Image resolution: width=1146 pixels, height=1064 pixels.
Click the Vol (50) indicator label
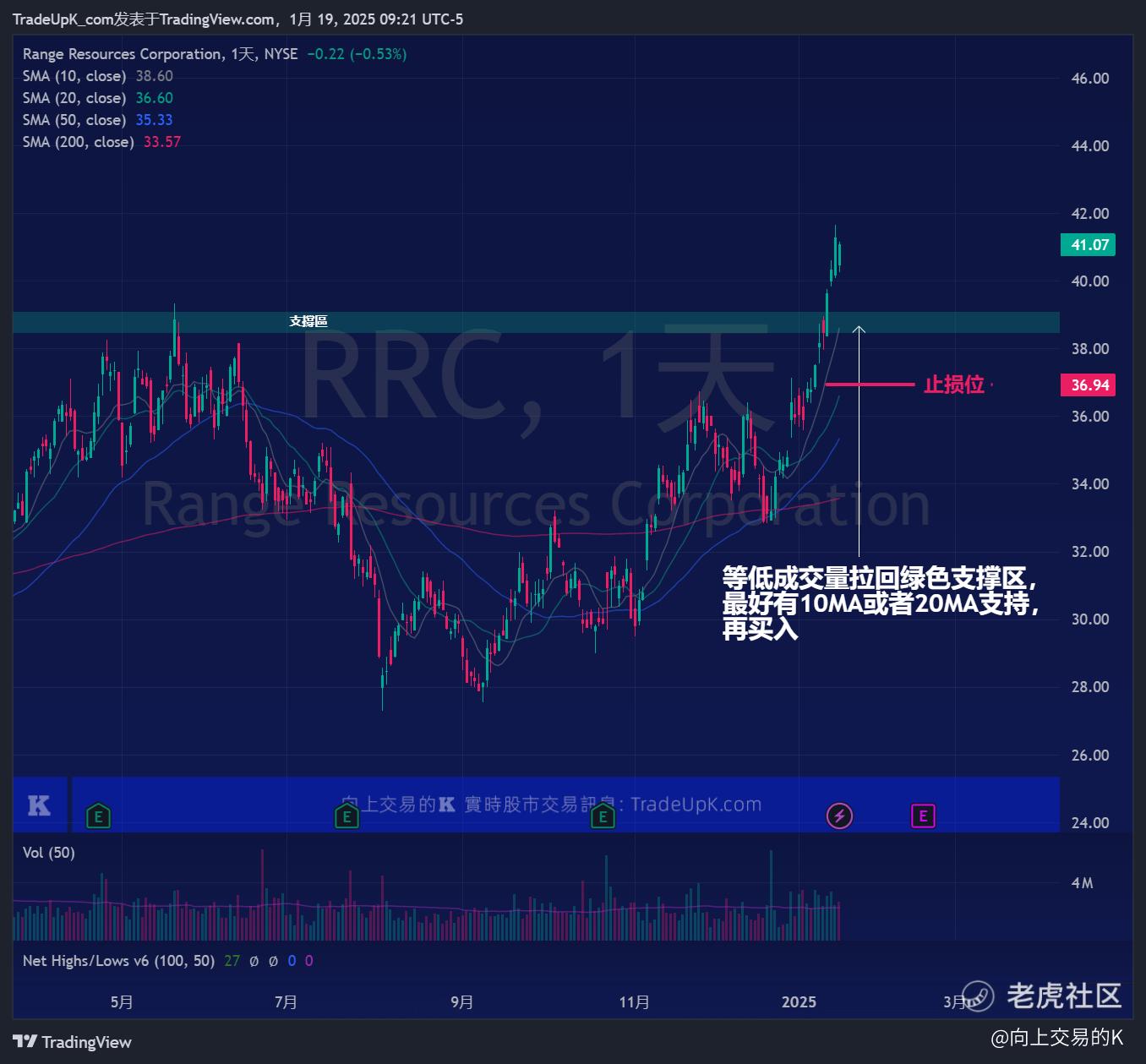[49, 853]
